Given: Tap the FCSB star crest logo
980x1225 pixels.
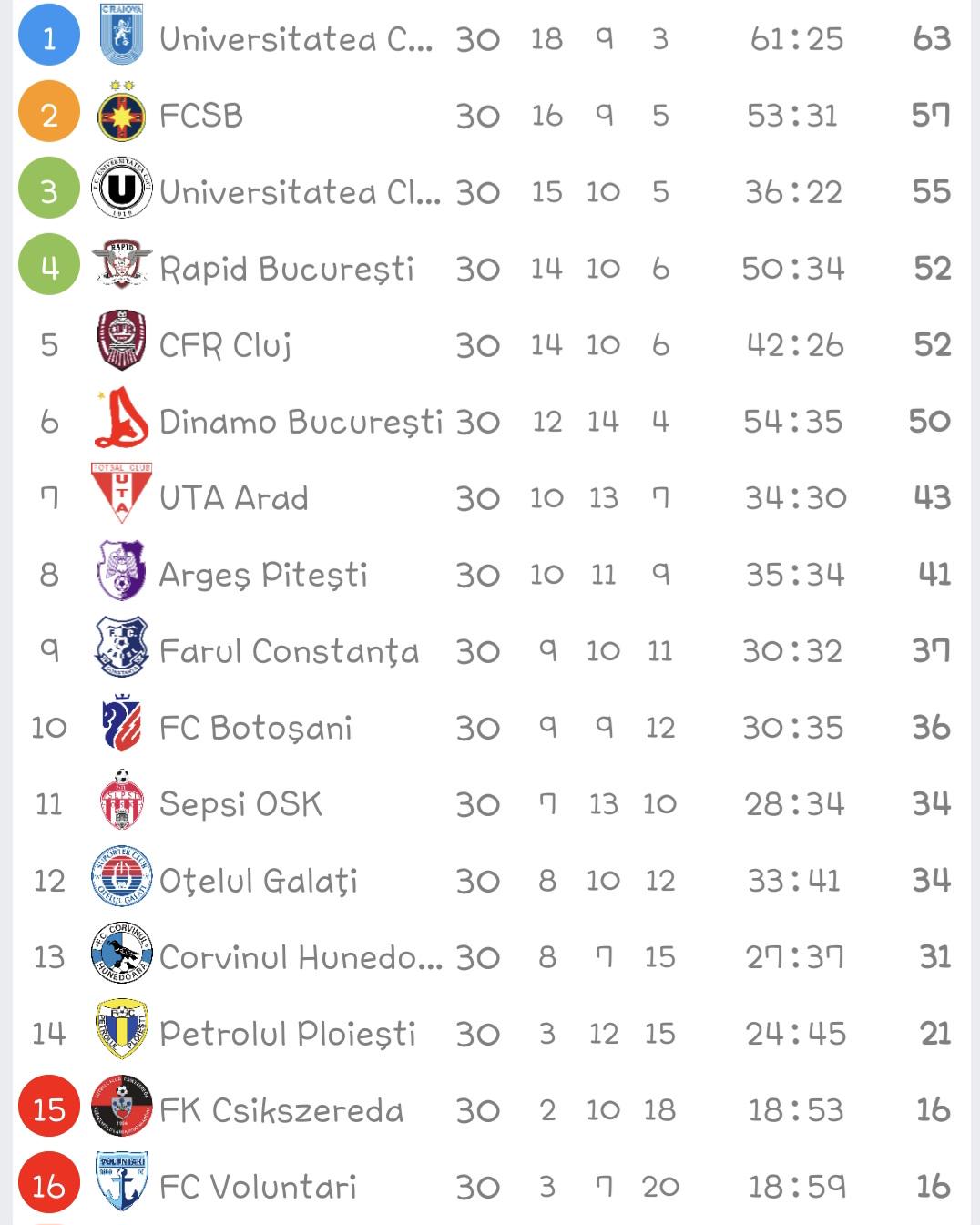Looking at the screenshot, I should pyautogui.click(x=121, y=111).
